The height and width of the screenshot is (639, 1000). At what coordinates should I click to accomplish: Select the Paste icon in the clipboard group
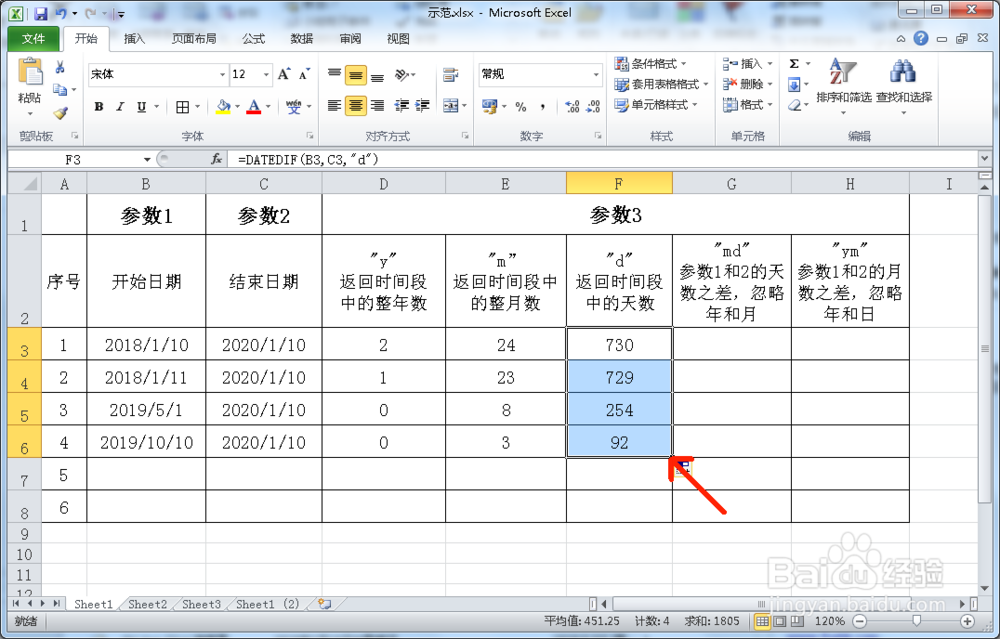(x=31, y=72)
